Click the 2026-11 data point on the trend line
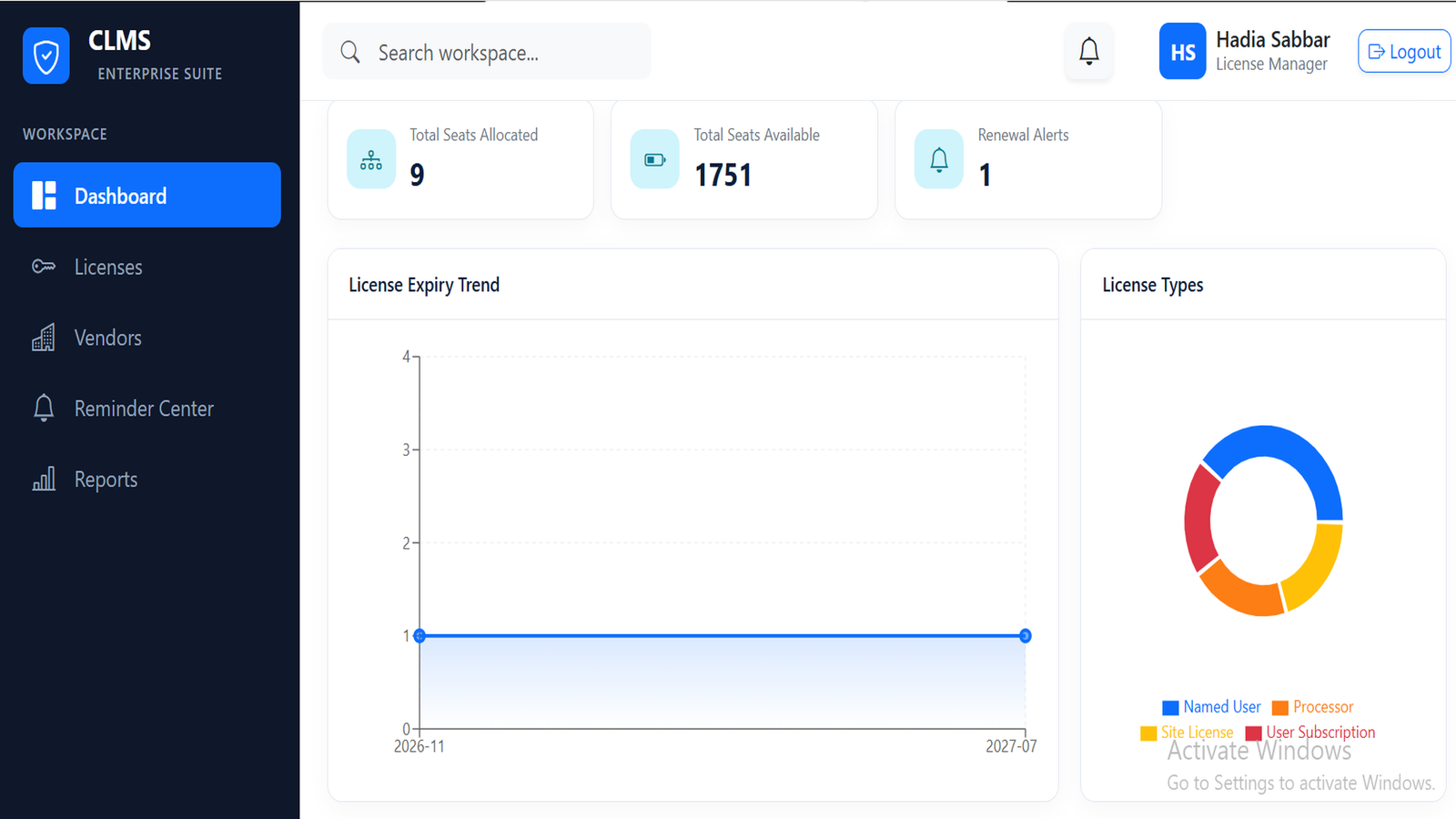 coord(420,636)
